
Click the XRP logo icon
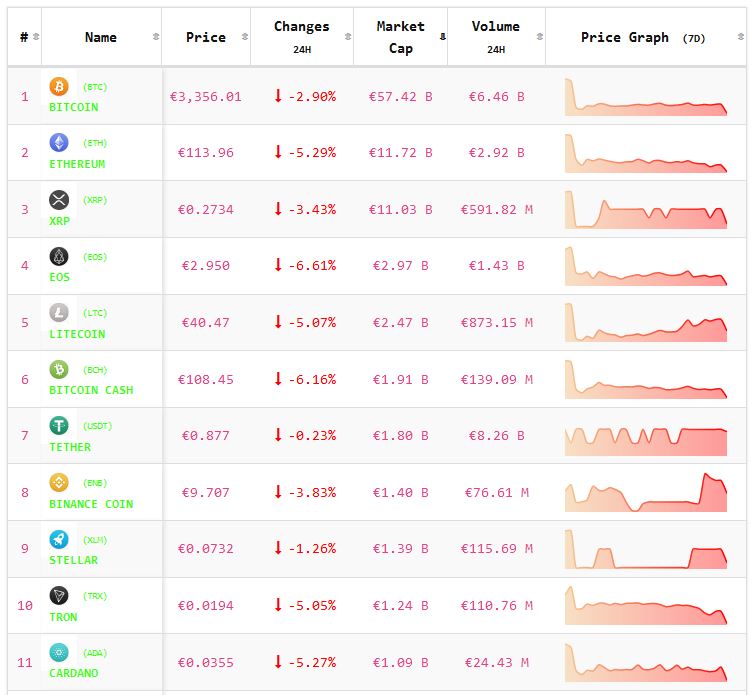tap(59, 200)
